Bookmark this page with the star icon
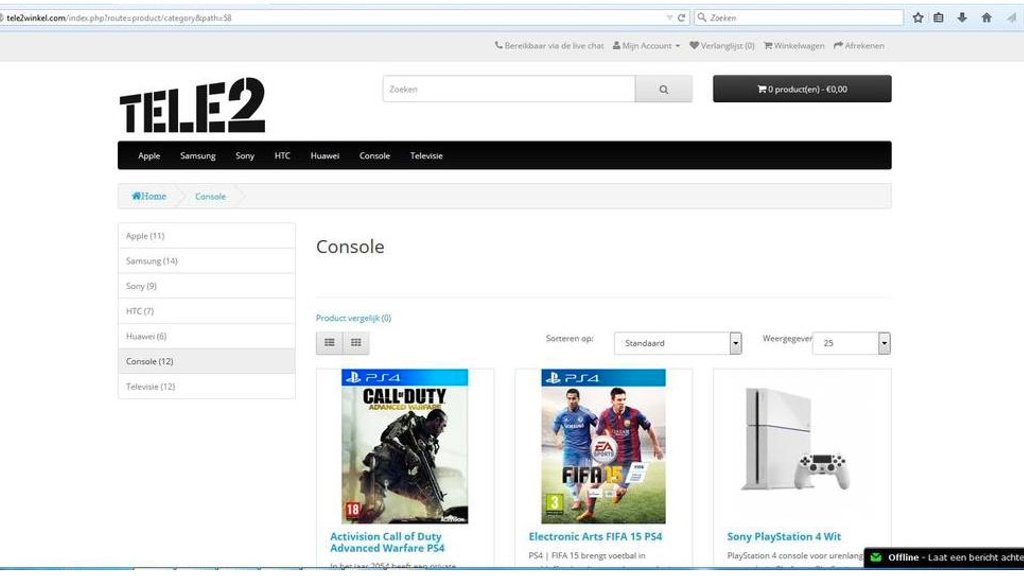The image size is (1024, 576). pyautogui.click(x=917, y=18)
